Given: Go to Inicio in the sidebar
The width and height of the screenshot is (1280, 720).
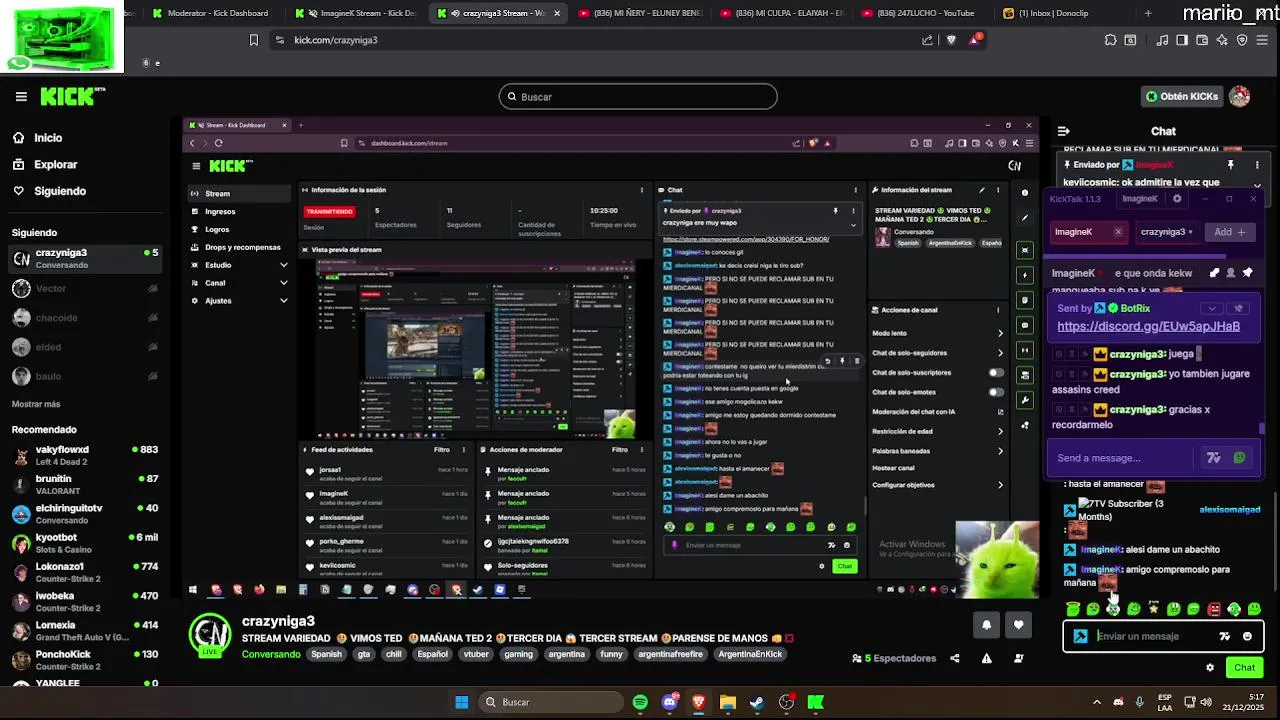Looking at the screenshot, I should pos(47,138).
